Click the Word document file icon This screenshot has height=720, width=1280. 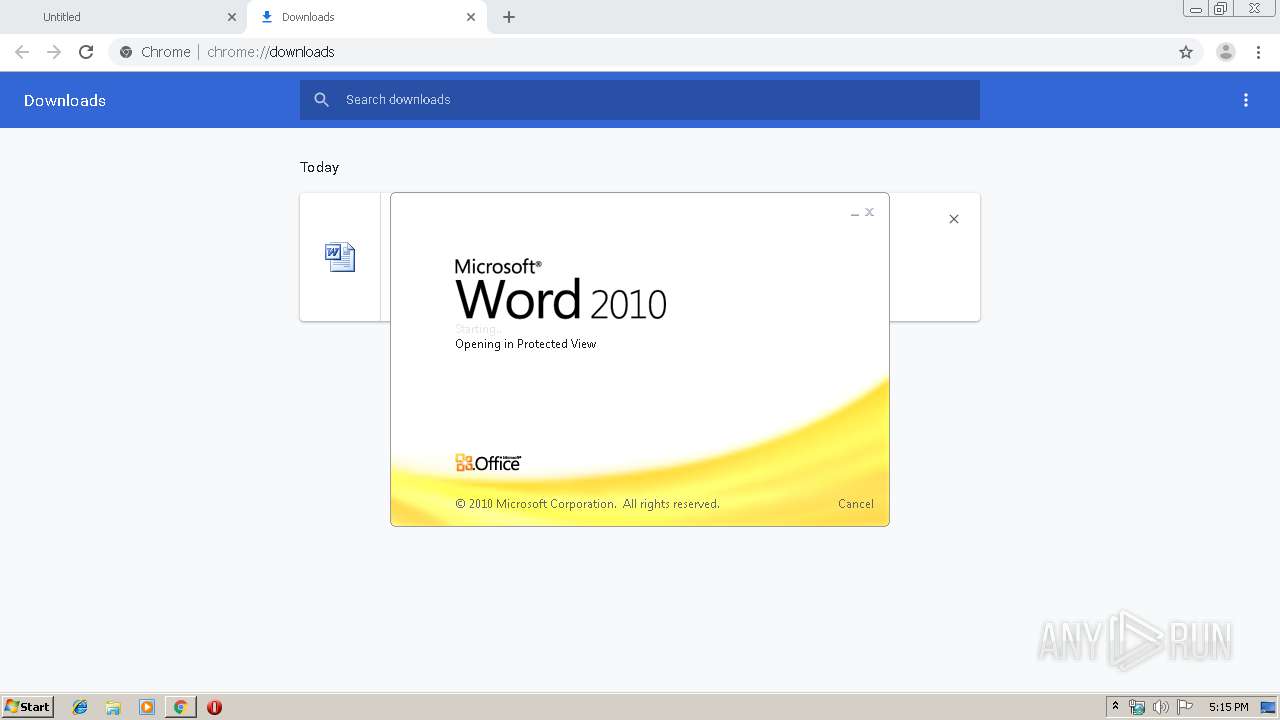(x=340, y=257)
